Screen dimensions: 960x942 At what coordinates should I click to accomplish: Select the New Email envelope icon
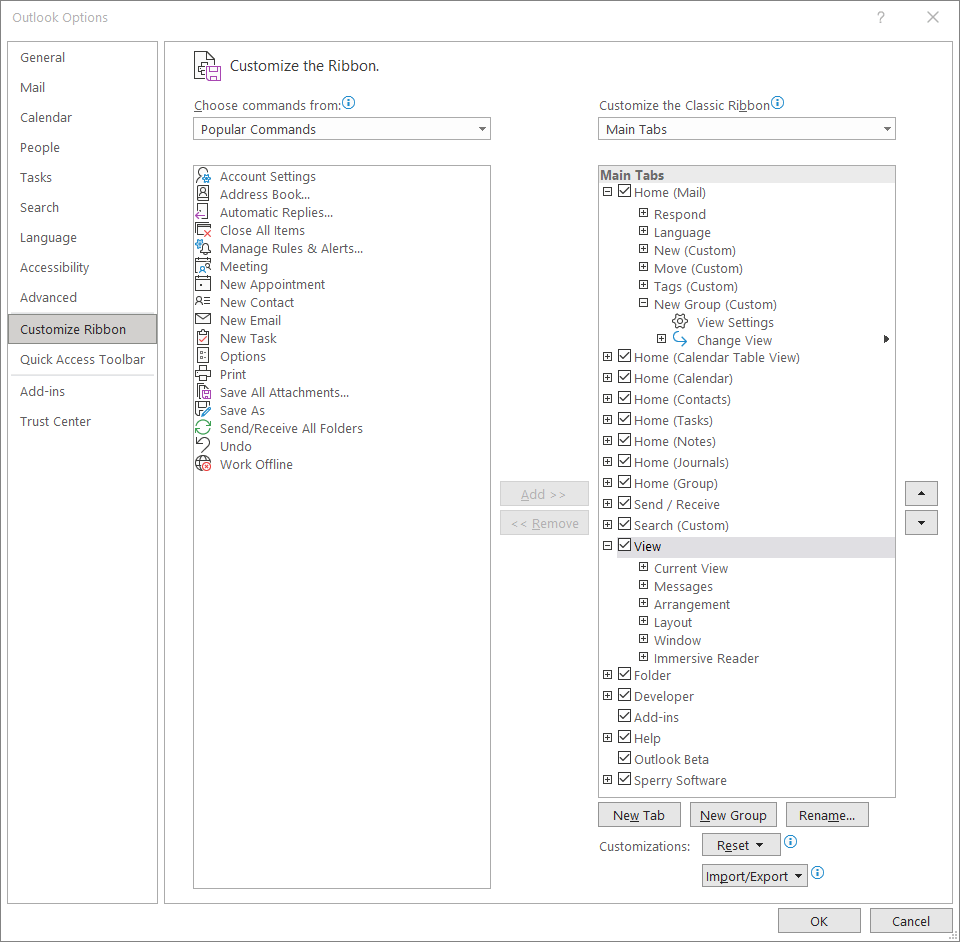click(203, 320)
